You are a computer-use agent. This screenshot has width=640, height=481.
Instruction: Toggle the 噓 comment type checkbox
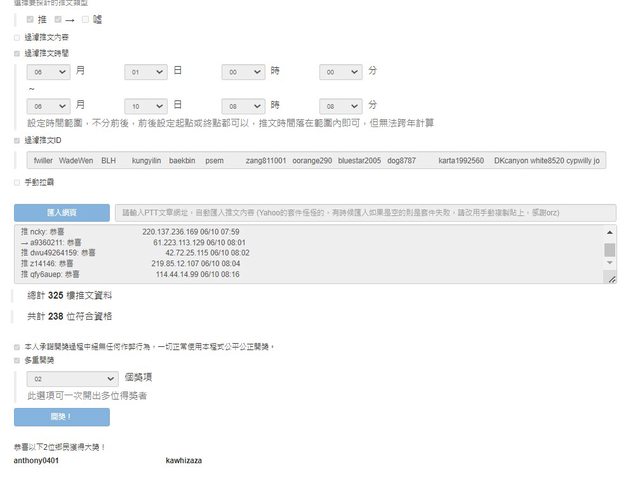click(x=86, y=19)
